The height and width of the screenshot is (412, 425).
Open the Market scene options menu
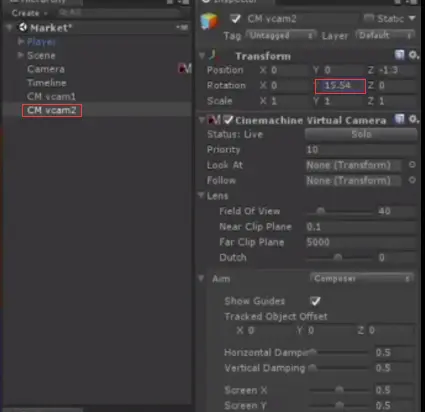pyautogui.click(x=182, y=27)
